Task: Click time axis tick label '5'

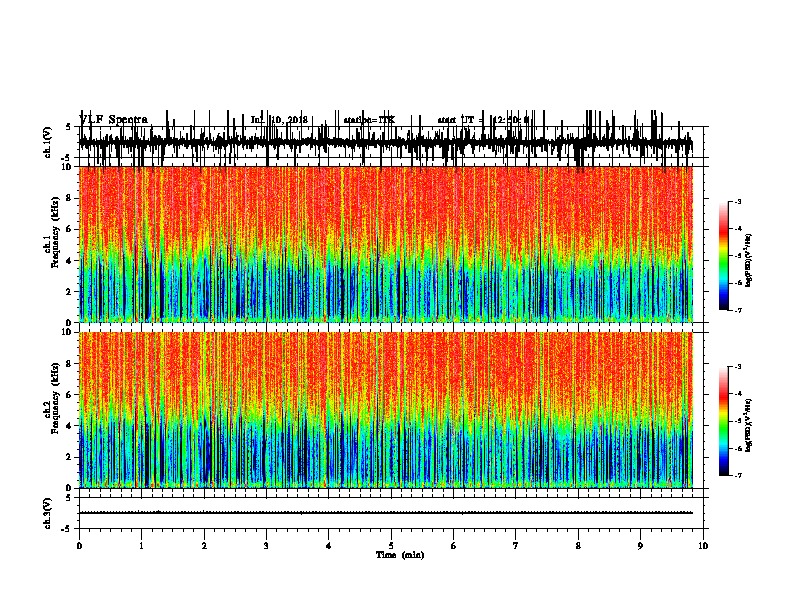Action: tap(391, 546)
